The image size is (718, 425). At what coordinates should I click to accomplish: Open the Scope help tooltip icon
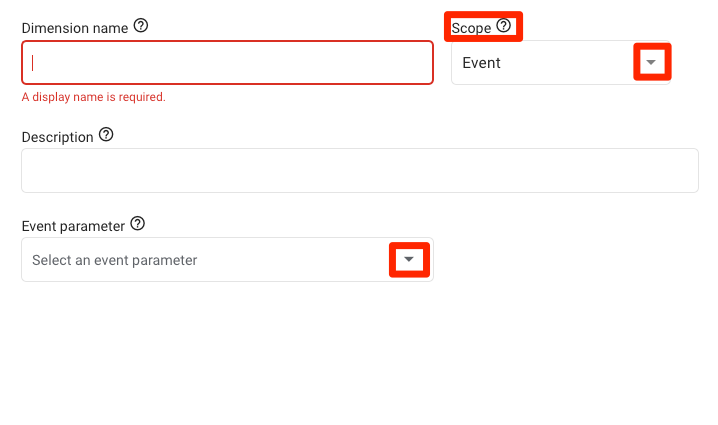pos(503,27)
